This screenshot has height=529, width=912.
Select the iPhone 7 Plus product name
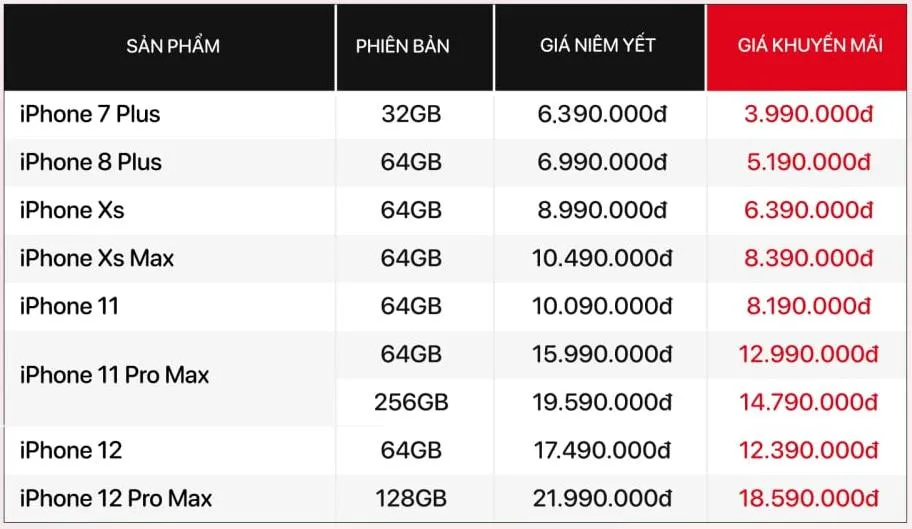click(90, 114)
